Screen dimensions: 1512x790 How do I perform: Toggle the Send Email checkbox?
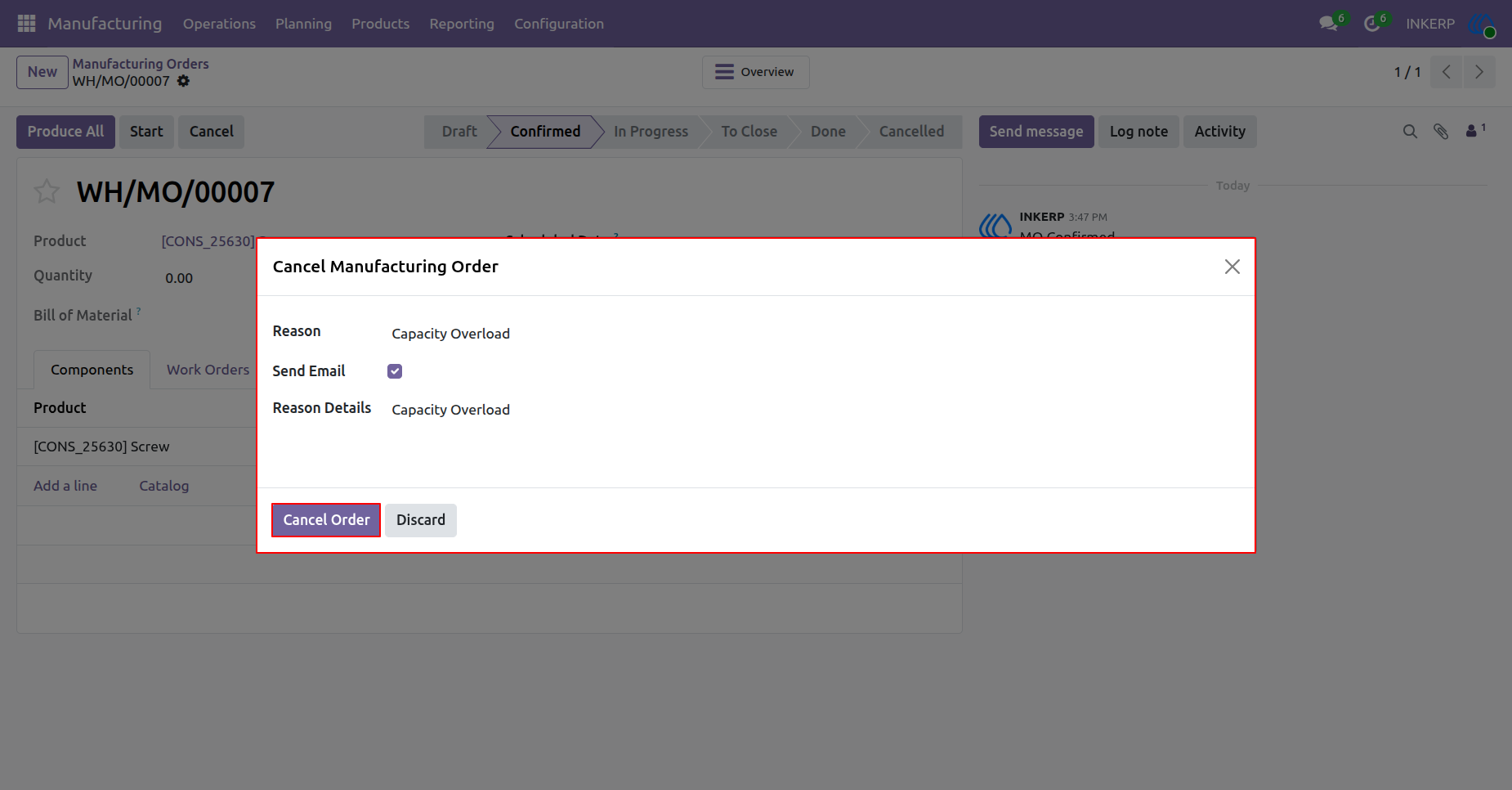[x=395, y=371]
